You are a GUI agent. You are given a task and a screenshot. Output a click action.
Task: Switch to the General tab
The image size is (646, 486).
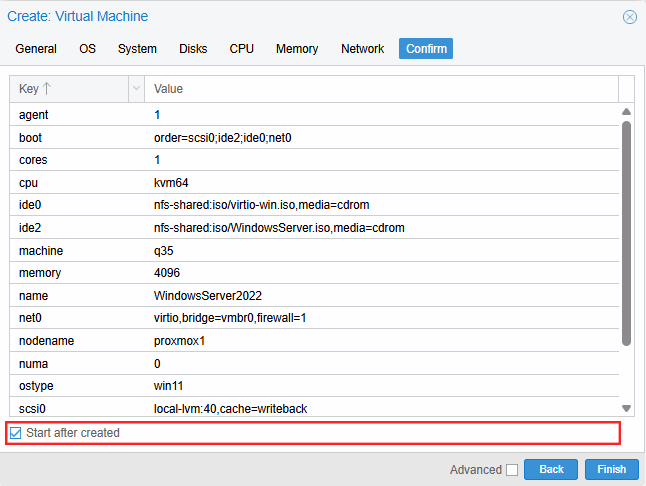36,49
